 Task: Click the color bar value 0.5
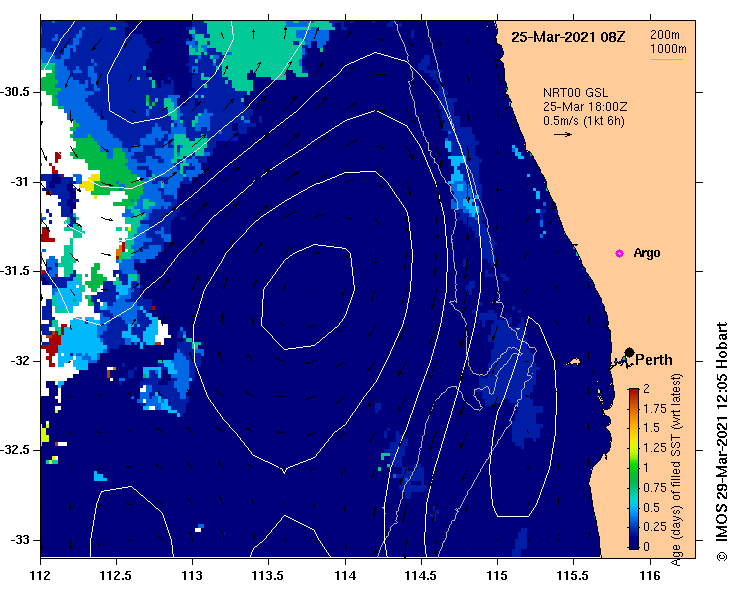tap(651, 507)
